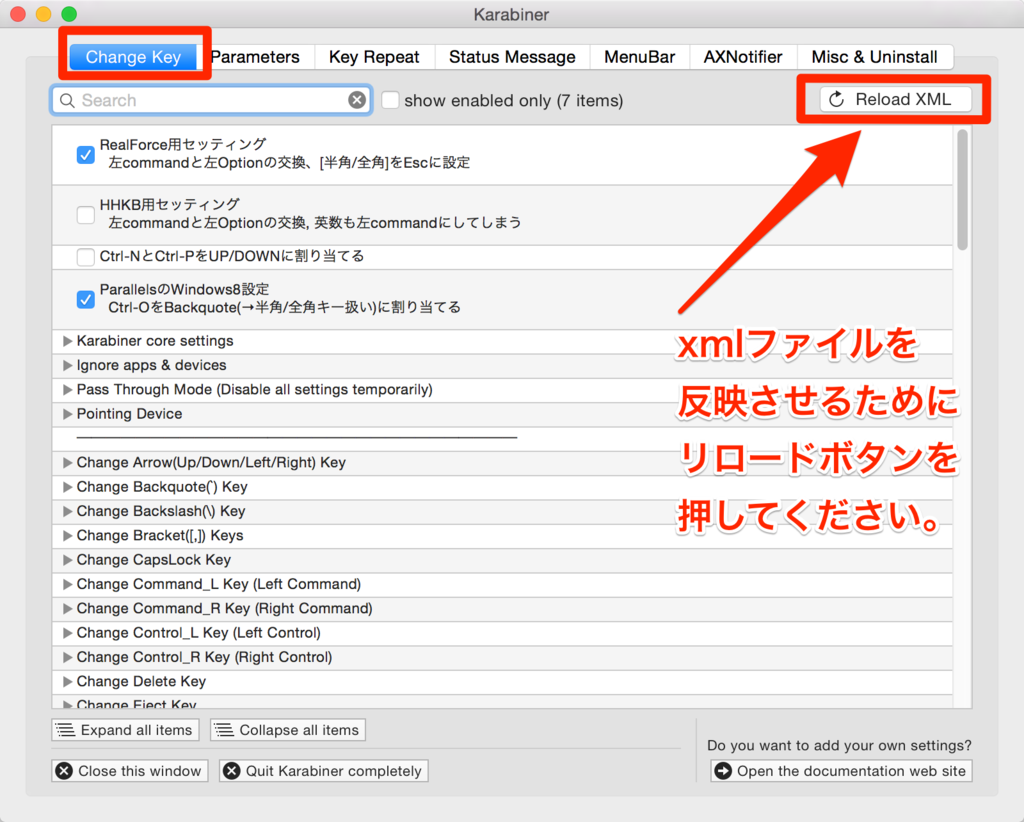
Task: Expand Change Control_R Key (Right Control)
Action: point(67,657)
